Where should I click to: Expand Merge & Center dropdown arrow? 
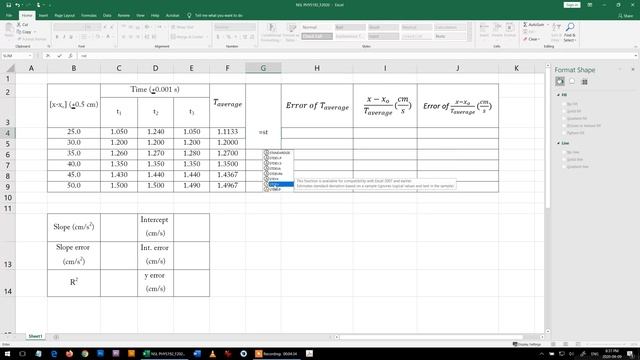[x=207, y=37]
